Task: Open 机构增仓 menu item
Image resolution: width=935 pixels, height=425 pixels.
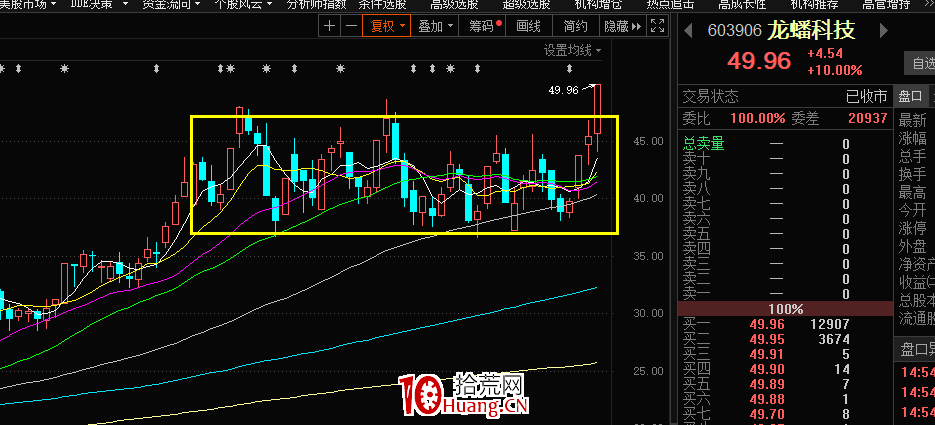Action: 598,5
